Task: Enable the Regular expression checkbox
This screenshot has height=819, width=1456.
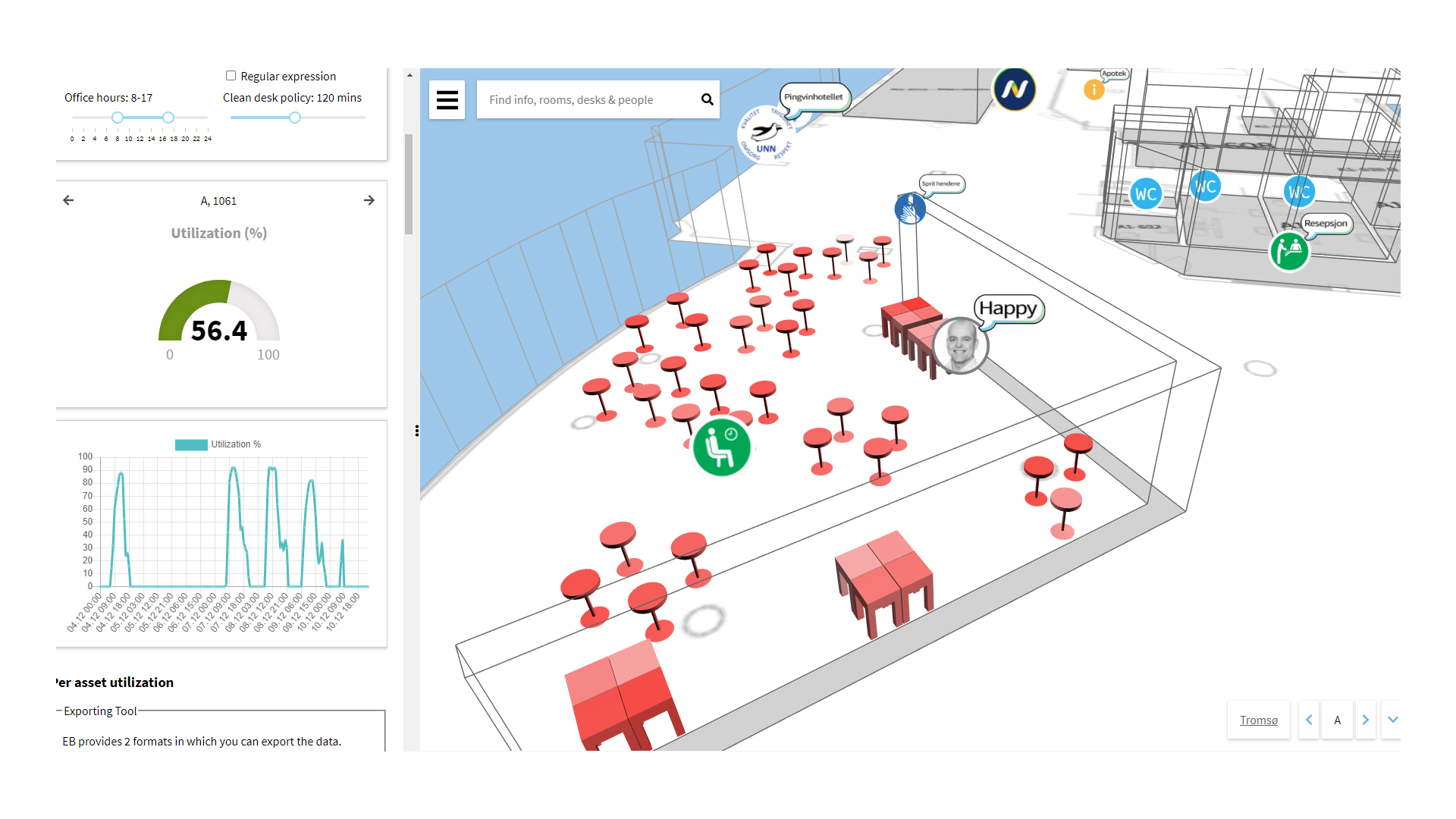Action: [231, 76]
